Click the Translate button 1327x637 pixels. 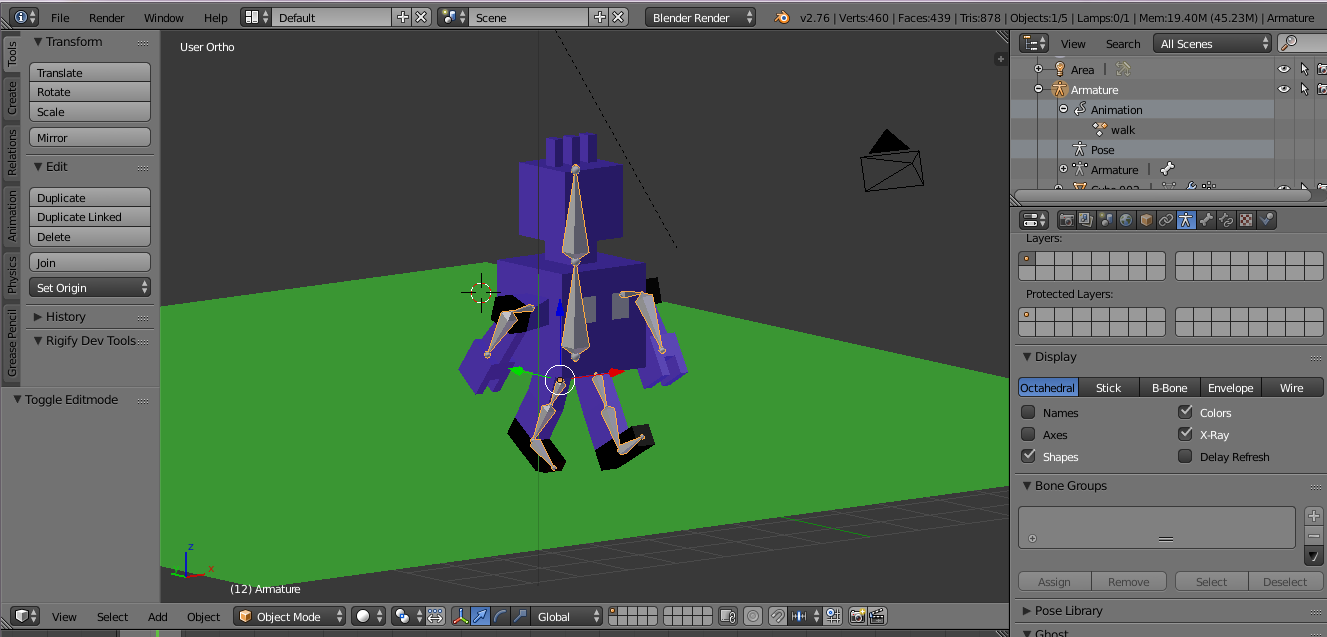pyautogui.click(x=90, y=73)
